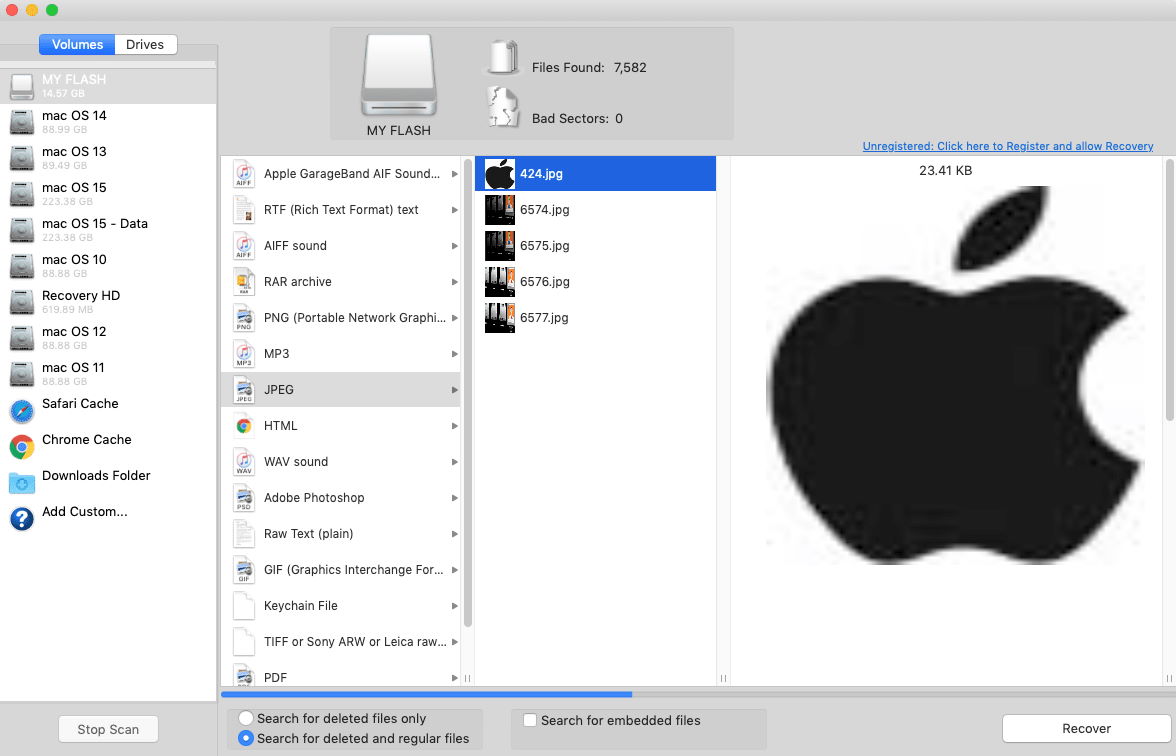Click the Recover button
The image size is (1176, 756).
[1086, 728]
